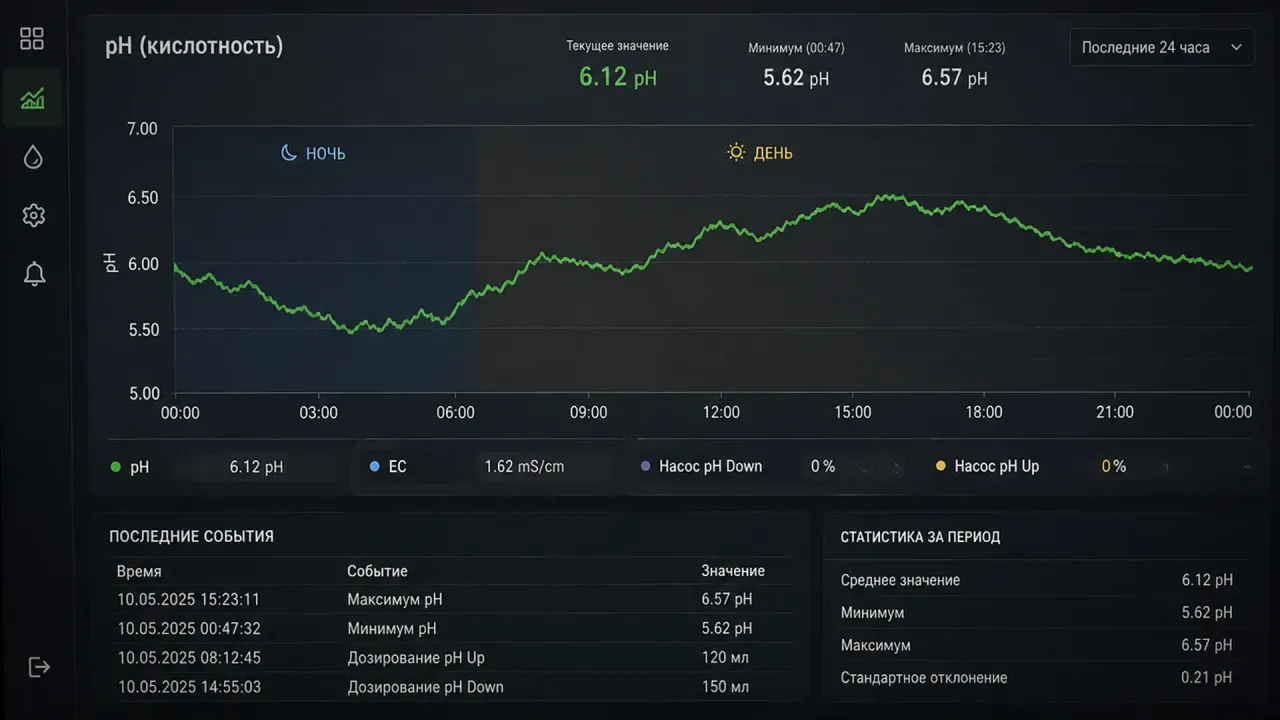1280x720 pixels.
Task: Open settings gear icon in sidebar
Action: [x=33, y=215]
